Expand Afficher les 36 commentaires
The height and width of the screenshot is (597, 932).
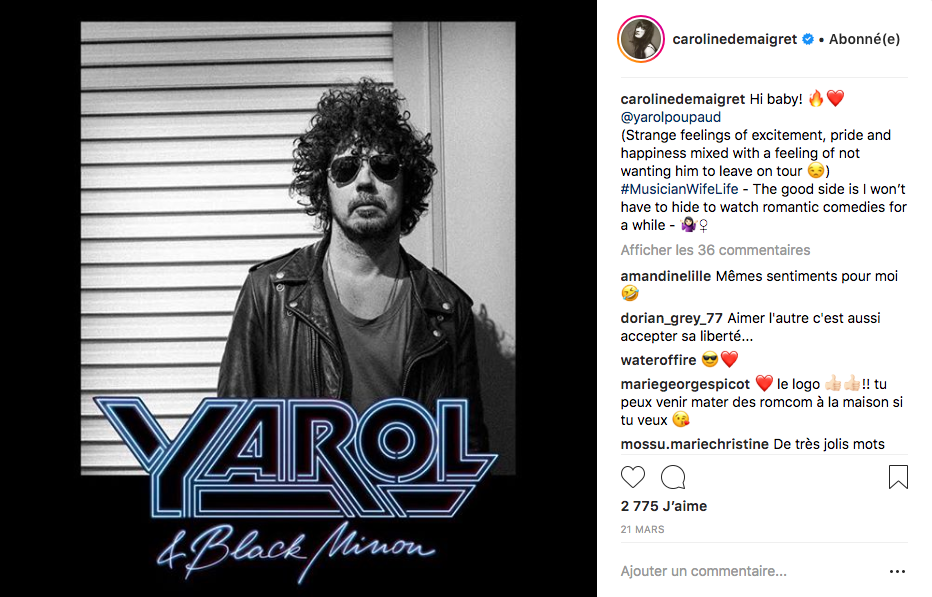[715, 250]
